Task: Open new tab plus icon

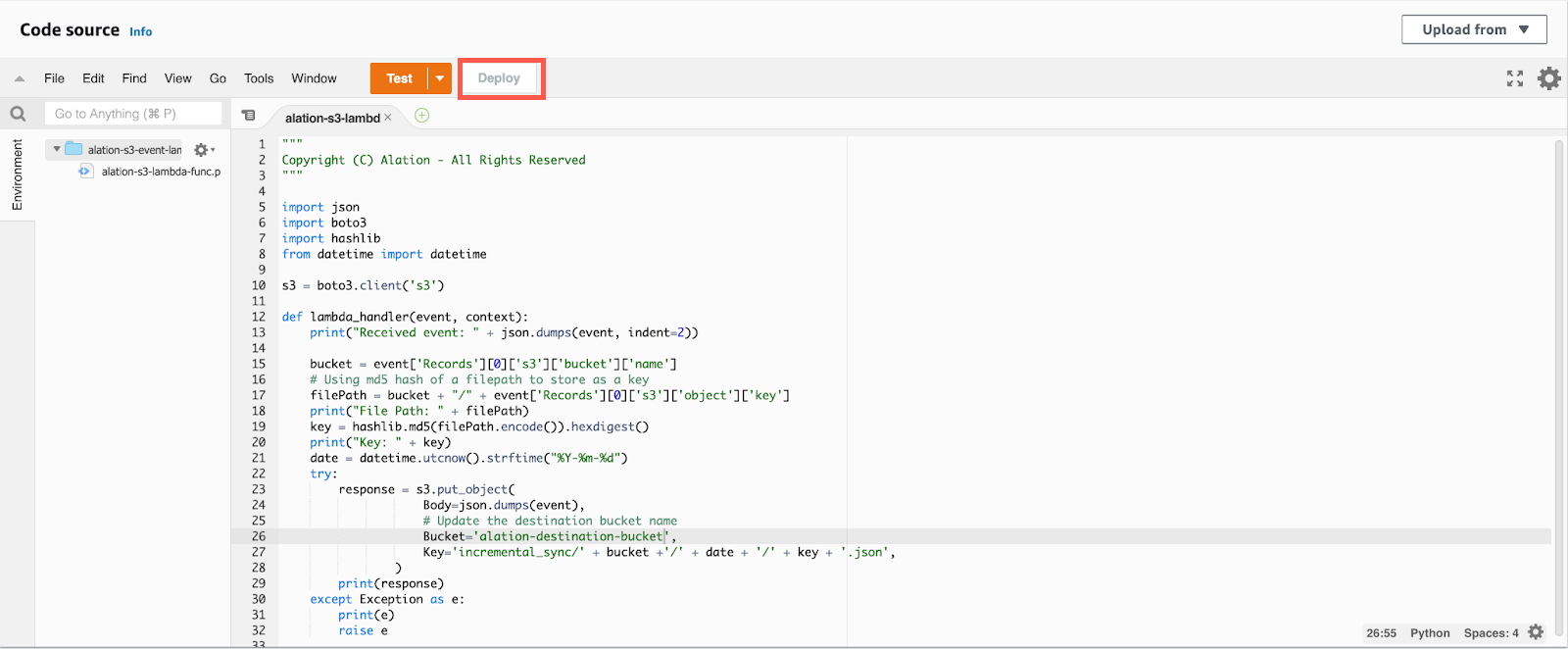Action: [421, 116]
